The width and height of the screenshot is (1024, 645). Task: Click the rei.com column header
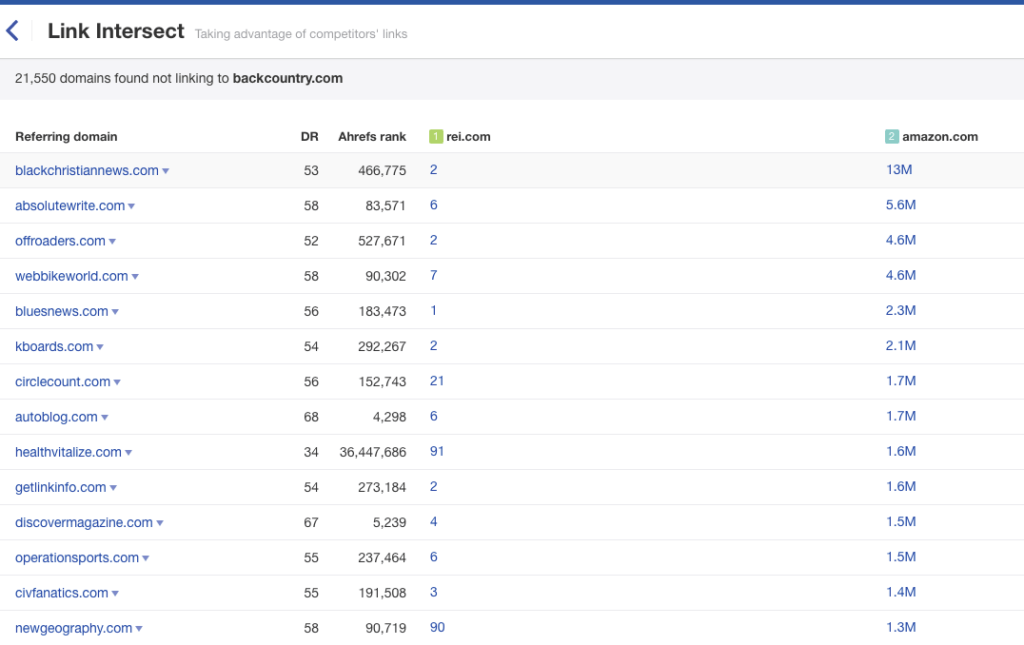tap(468, 136)
